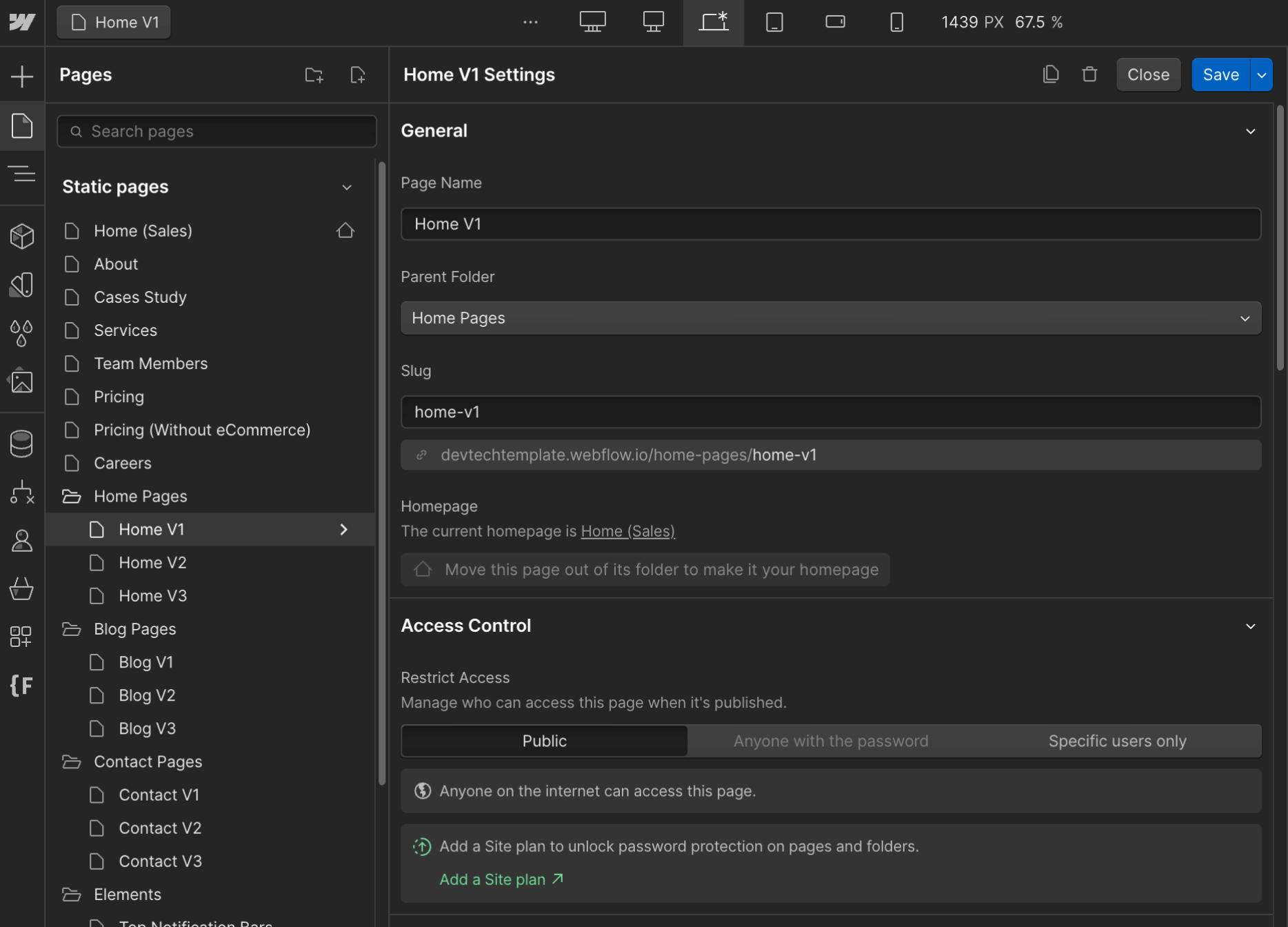Duplicate the page settings
The width and height of the screenshot is (1288, 927).
pos(1050,74)
